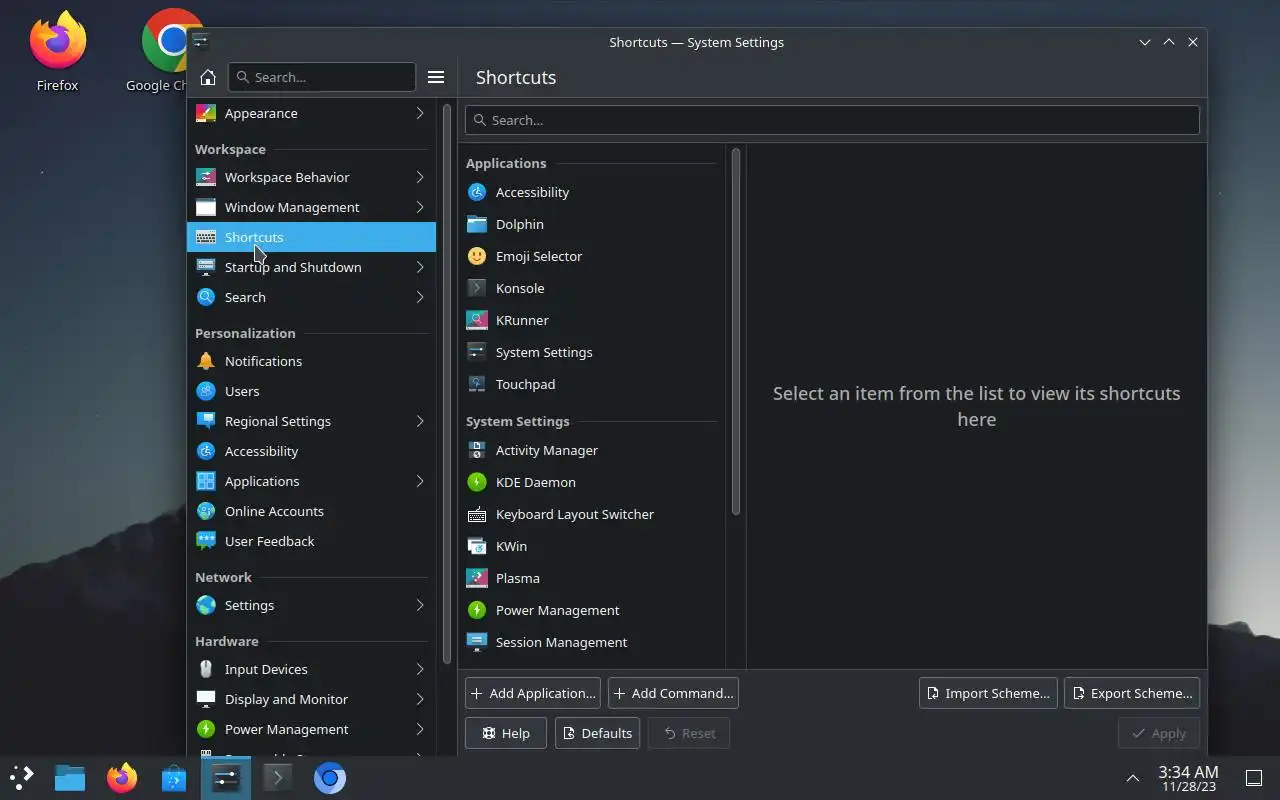The width and height of the screenshot is (1280, 800).
Task: Select Power Management in shortcuts list
Action: coord(591,610)
